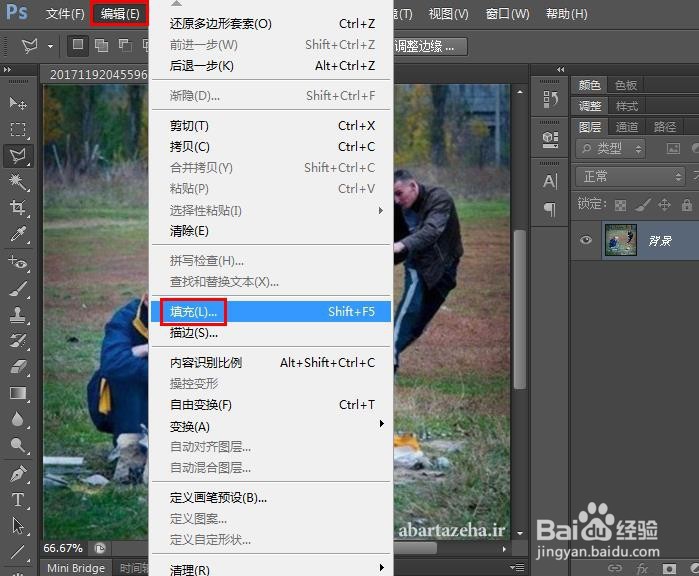Open the Paragraph panel icon

coord(550,208)
